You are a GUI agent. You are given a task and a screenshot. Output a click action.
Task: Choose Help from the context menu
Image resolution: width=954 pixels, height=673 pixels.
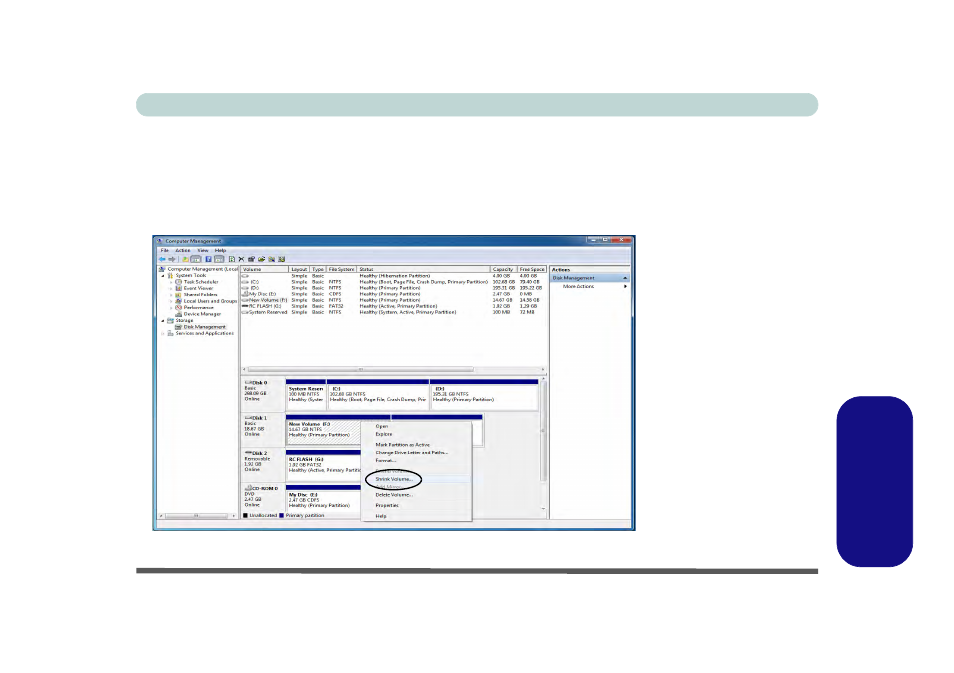pyautogui.click(x=416, y=516)
